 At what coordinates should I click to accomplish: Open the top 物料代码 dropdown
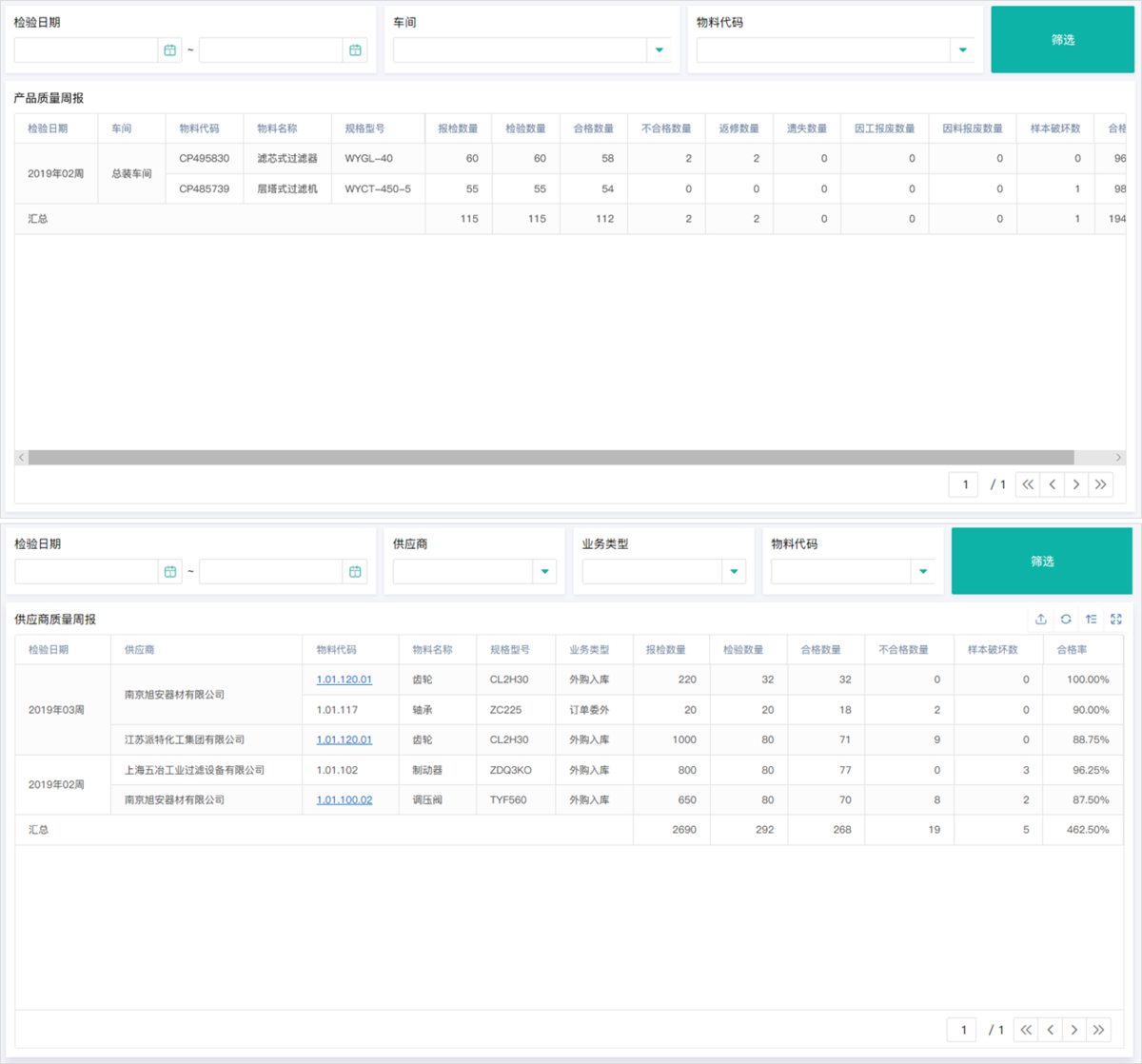(962, 50)
